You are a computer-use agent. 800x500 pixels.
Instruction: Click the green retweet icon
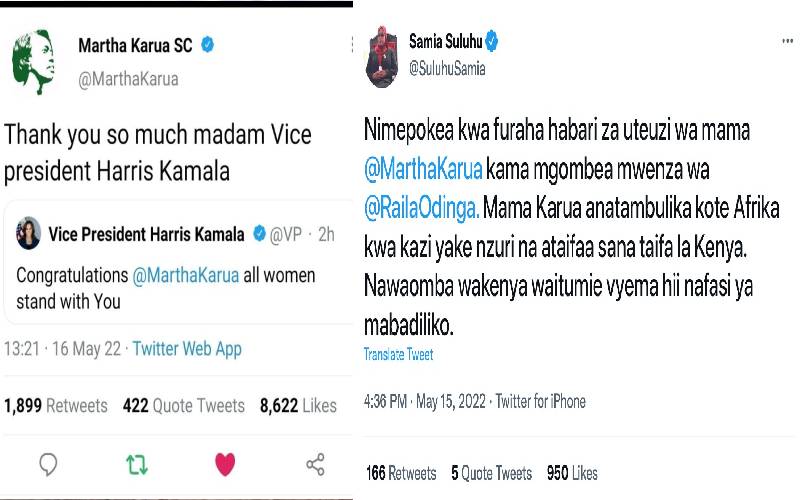[x=136, y=464]
